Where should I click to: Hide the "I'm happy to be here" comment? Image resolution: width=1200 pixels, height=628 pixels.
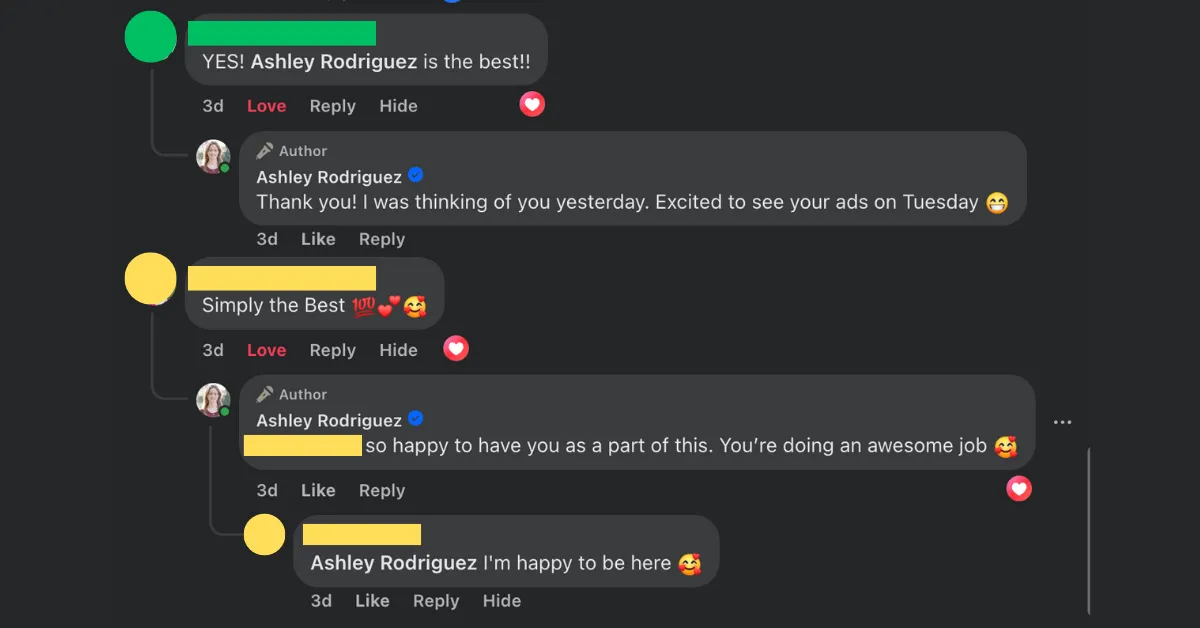(x=502, y=601)
